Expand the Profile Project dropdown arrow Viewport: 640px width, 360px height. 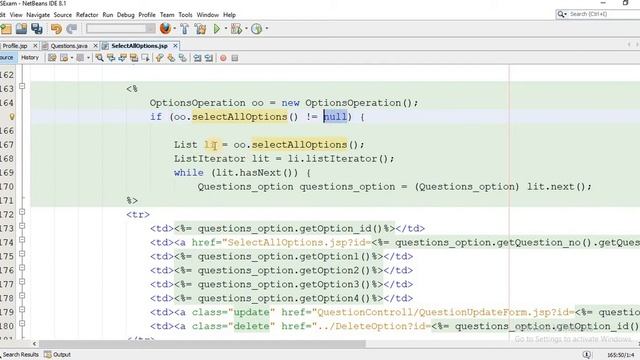[x=267, y=29]
